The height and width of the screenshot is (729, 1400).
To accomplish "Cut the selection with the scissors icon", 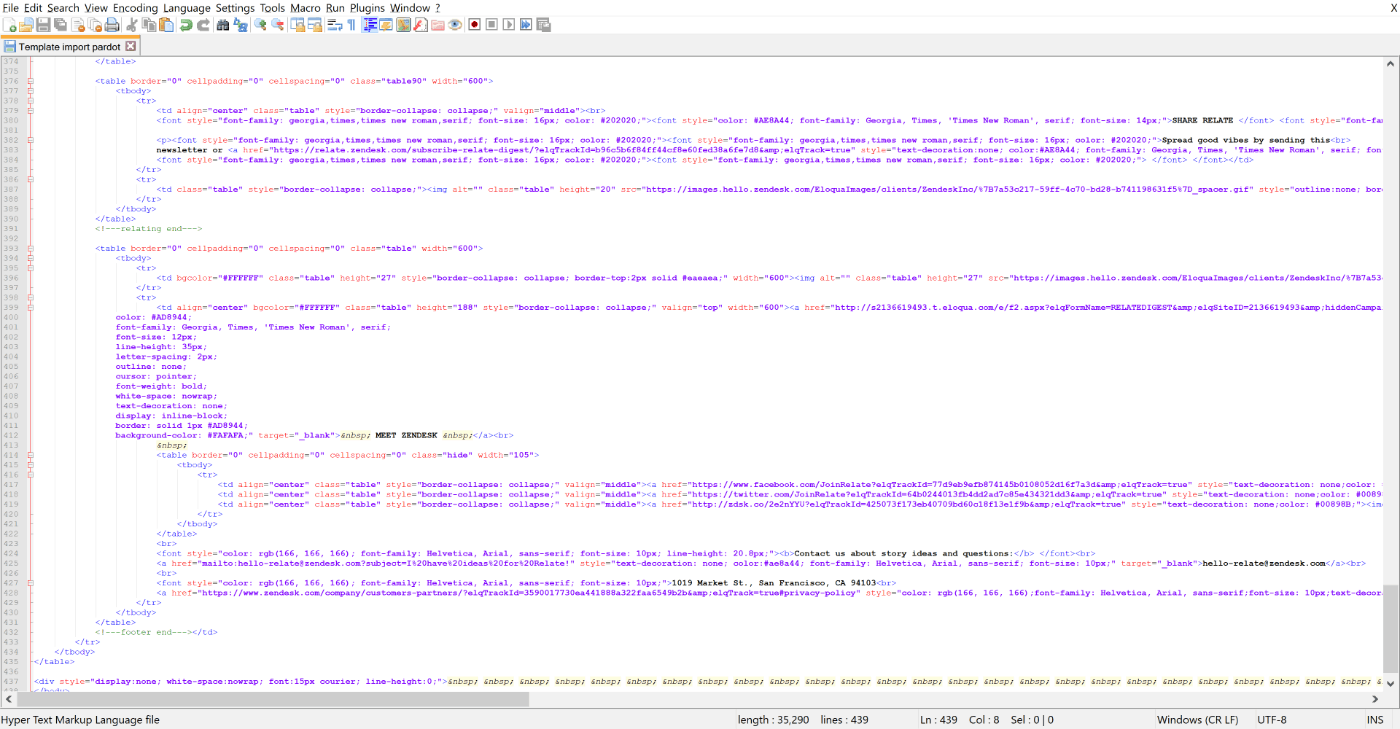I will pyautogui.click(x=130, y=24).
